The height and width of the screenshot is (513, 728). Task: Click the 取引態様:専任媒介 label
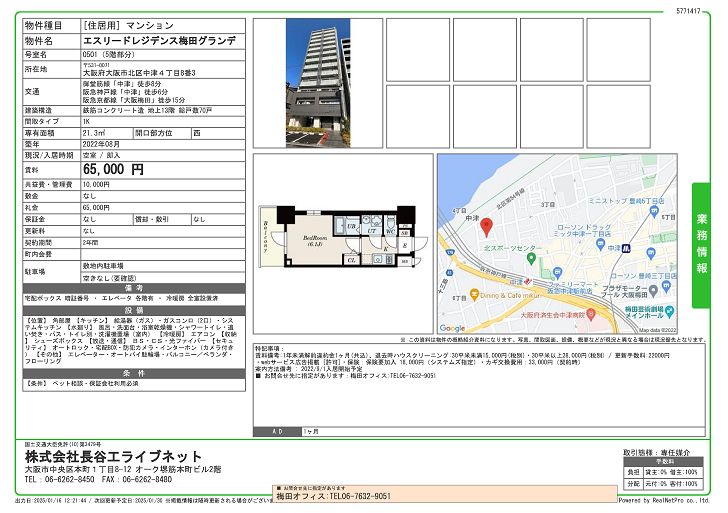point(656,452)
